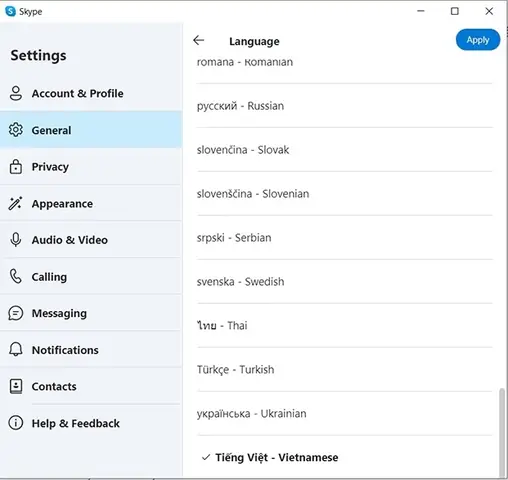Screen dimensions: 508x480
Task: Select ไทย - Thai language
Action: [345, 325]
